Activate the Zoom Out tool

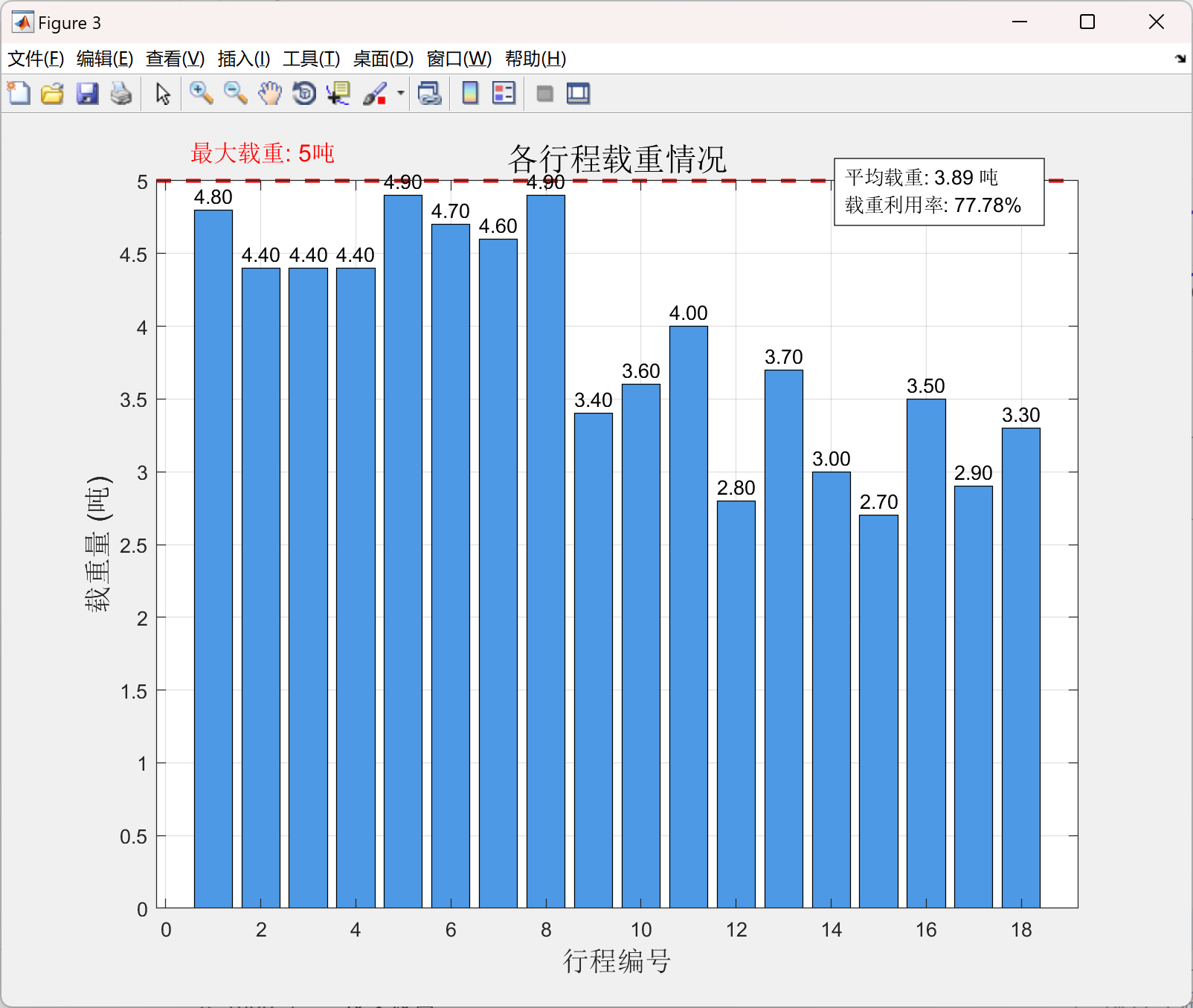point(236,93)
